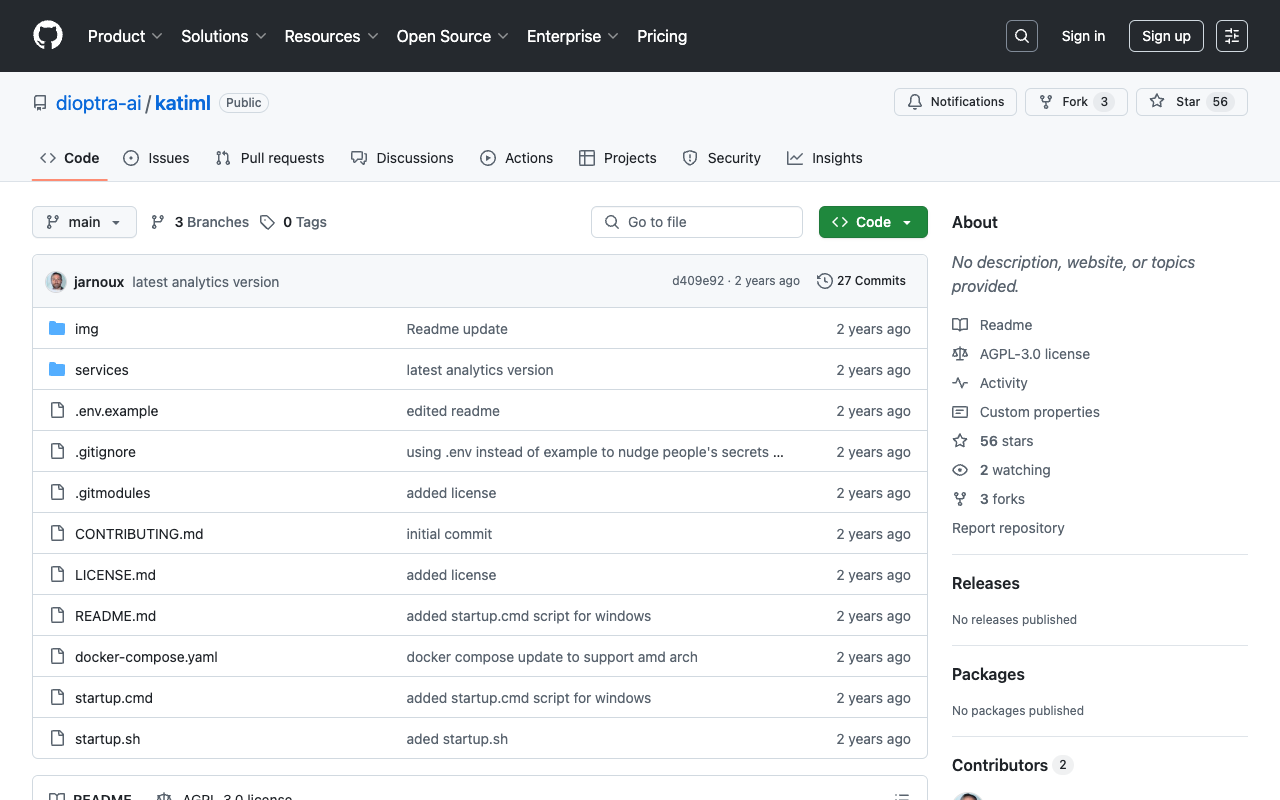Expand the Solutions menu
Viewport: 1280px width, 800px height.
(x=224, y=36)
